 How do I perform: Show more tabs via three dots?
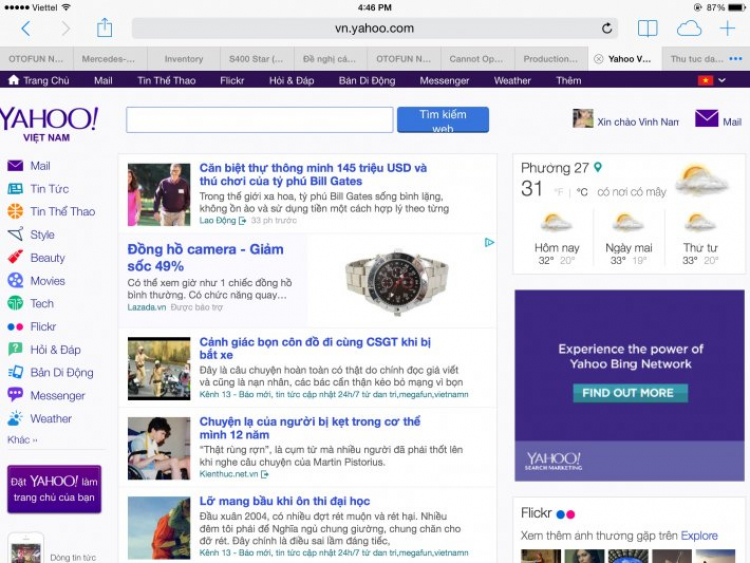pyautogui.click(x=735, y=59)
